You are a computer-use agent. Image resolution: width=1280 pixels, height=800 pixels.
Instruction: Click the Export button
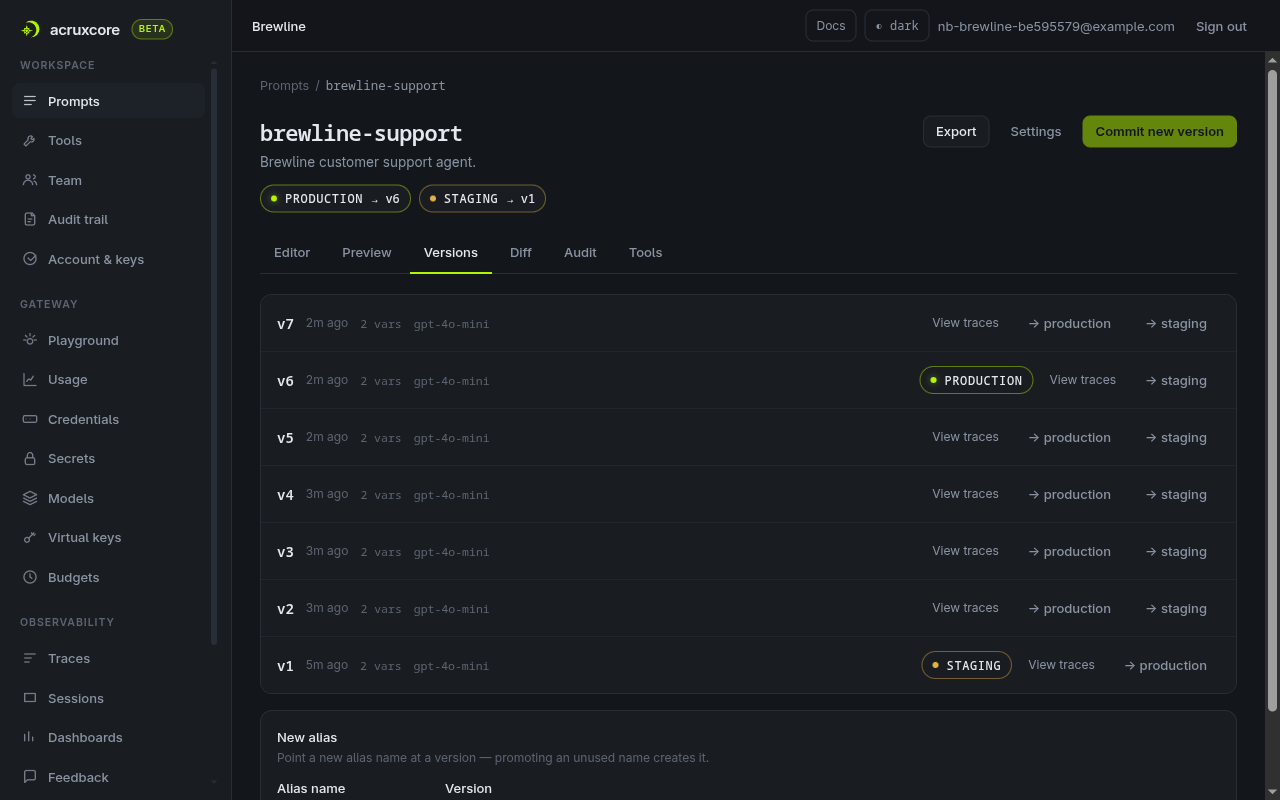(x=956, y=132)
